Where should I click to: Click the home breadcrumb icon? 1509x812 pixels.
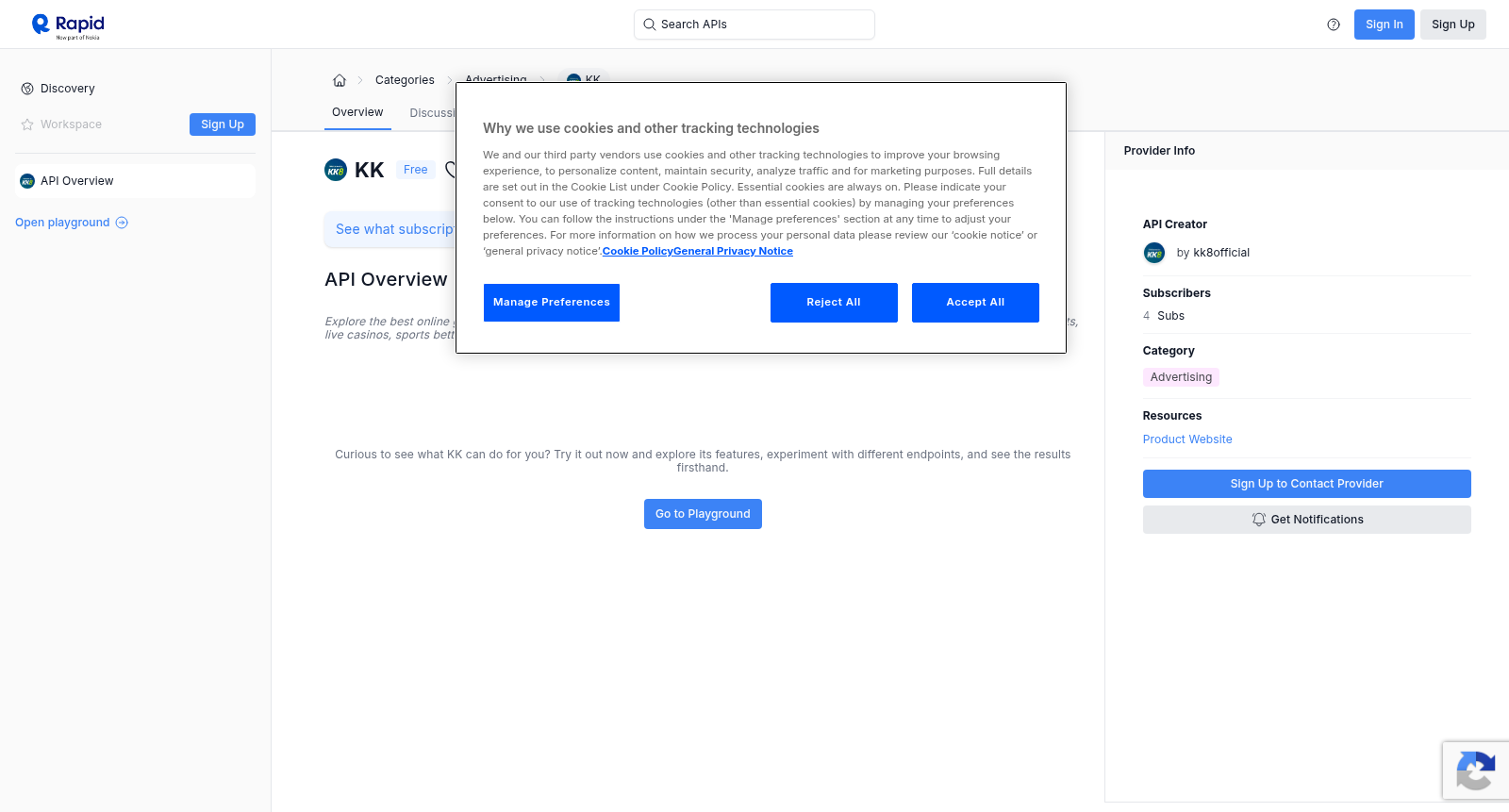tap(340, 80)
